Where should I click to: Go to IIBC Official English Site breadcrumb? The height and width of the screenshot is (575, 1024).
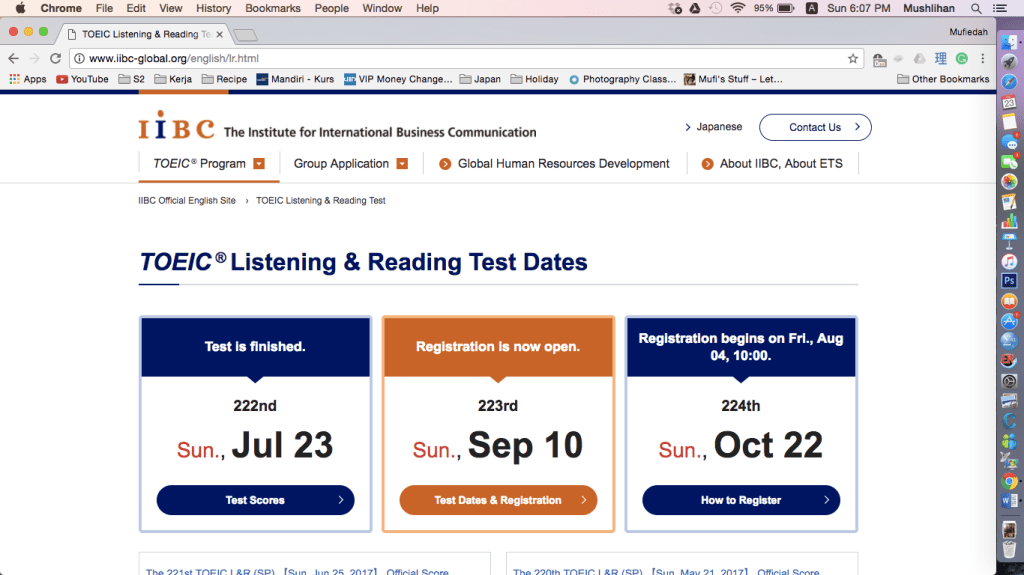pos(187,201)
